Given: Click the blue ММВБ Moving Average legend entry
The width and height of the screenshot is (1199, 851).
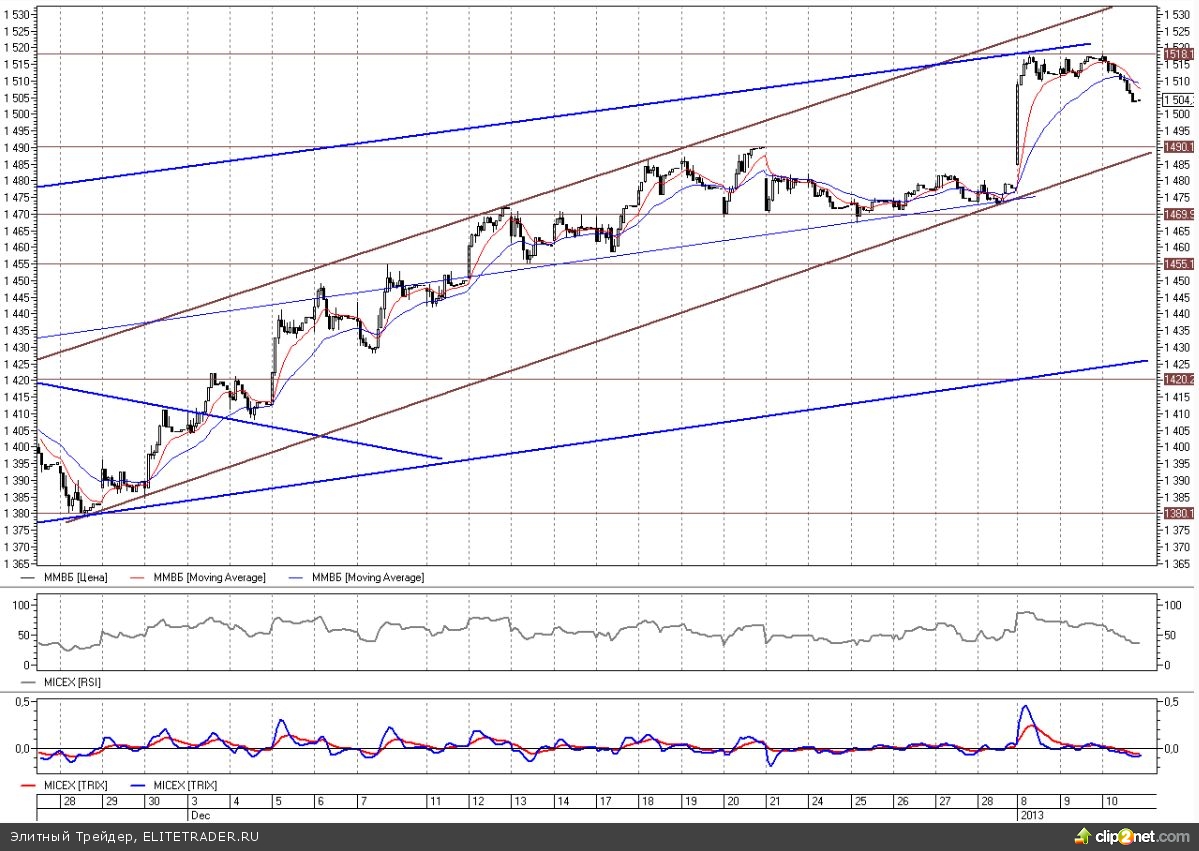Looking at the screenshot, I should pyautogui.click(x=365, y=578).
